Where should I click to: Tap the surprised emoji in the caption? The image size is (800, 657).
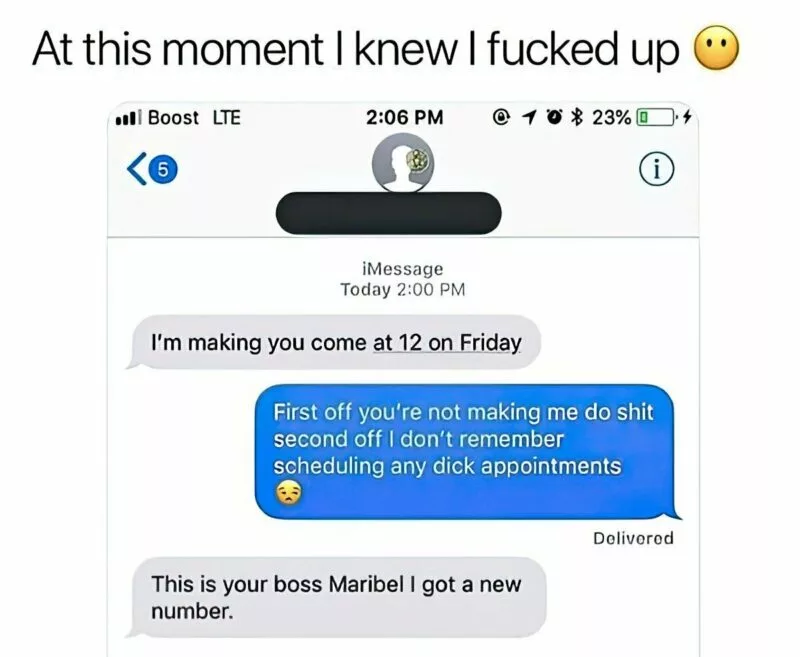point(716,48)
